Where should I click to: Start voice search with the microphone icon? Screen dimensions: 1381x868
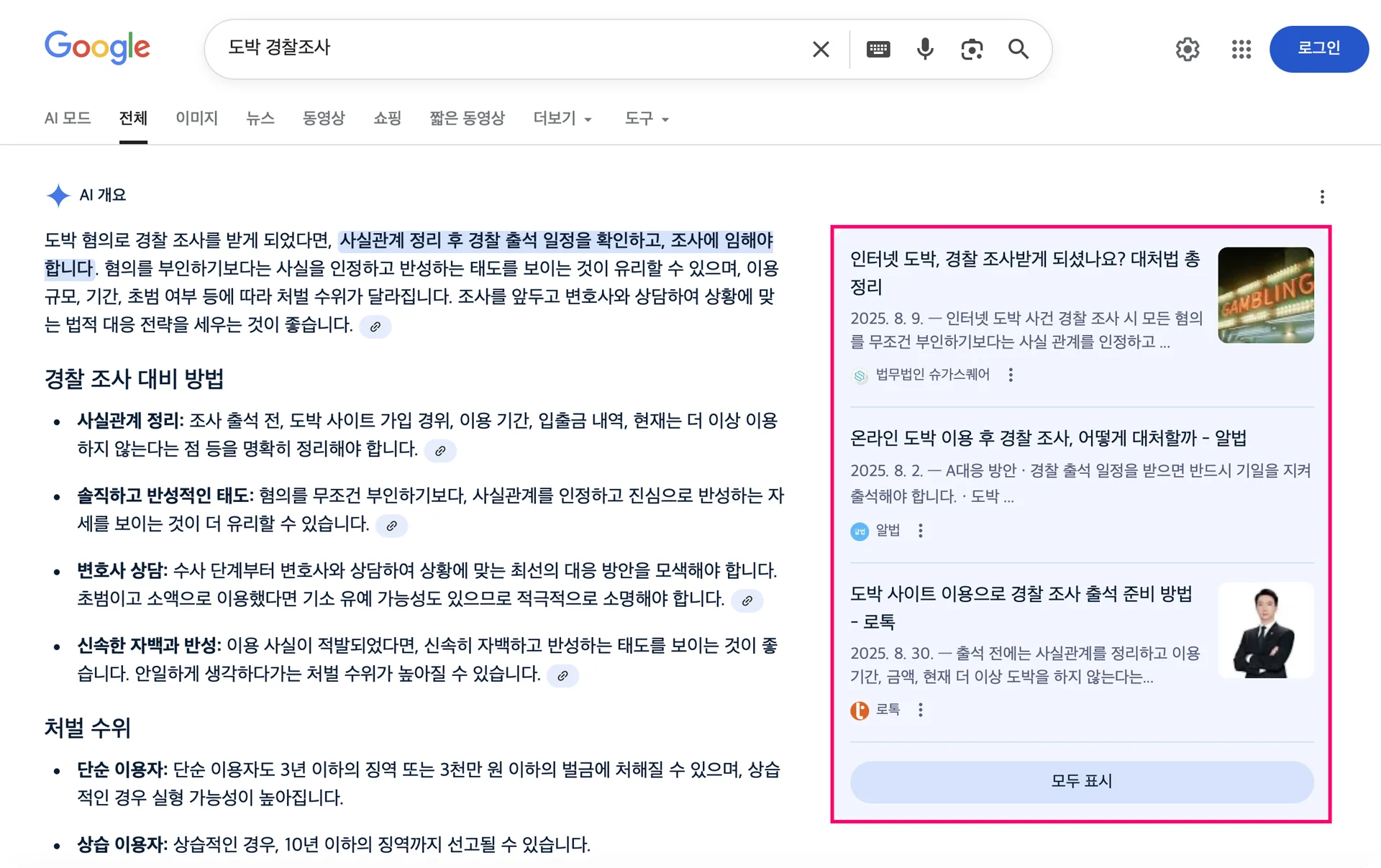[925, 49]
